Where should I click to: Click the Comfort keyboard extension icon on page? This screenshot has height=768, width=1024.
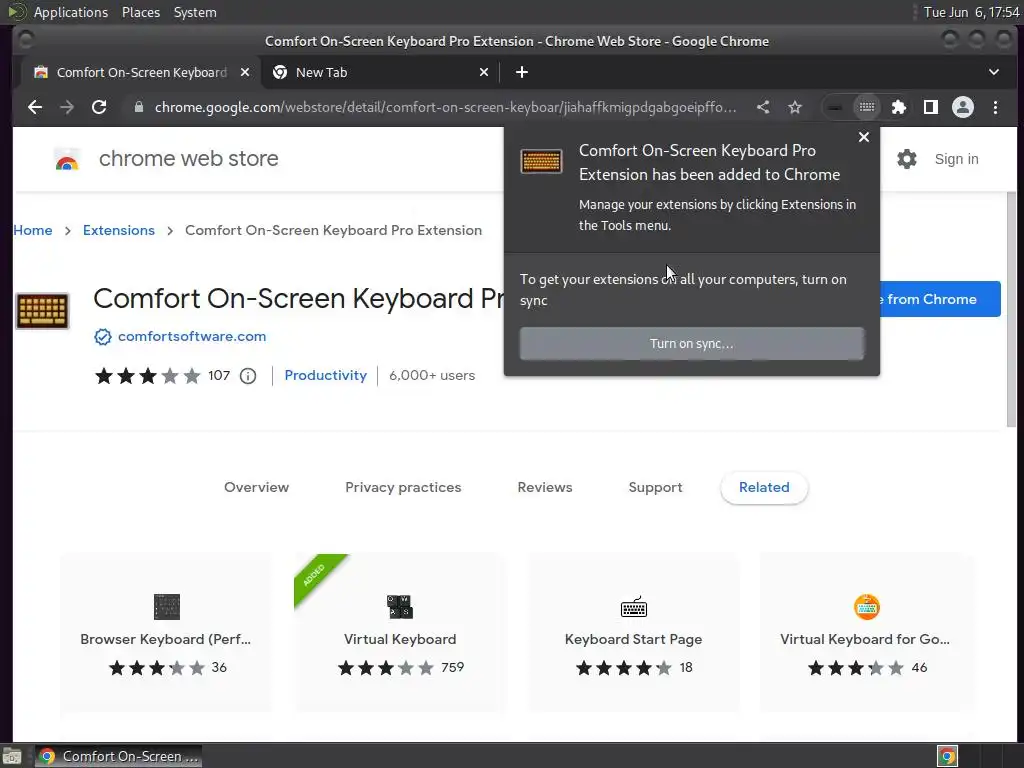(42, 310)
